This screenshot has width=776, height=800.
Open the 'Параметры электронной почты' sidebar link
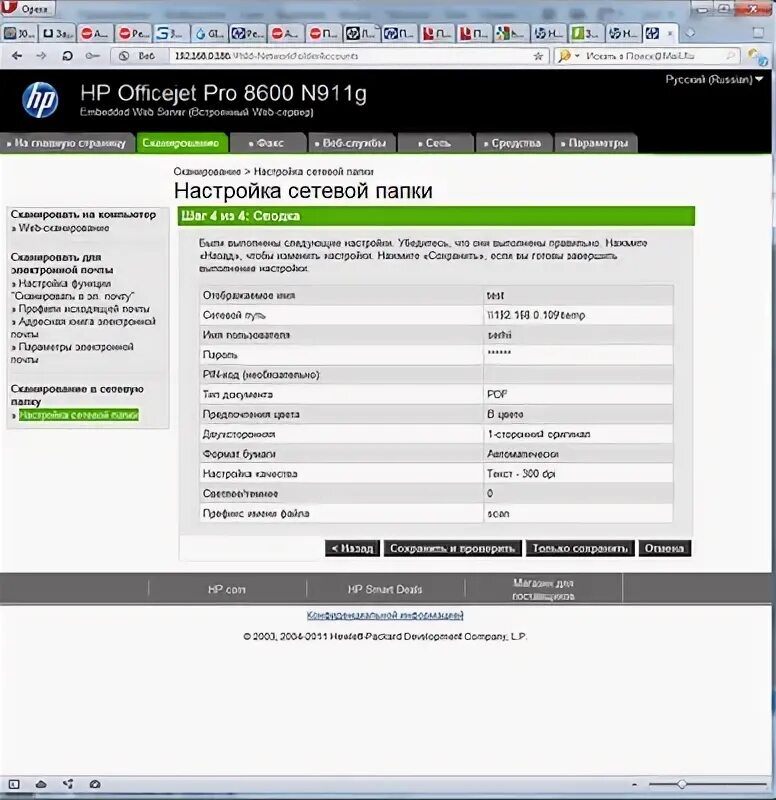[72, 353]
